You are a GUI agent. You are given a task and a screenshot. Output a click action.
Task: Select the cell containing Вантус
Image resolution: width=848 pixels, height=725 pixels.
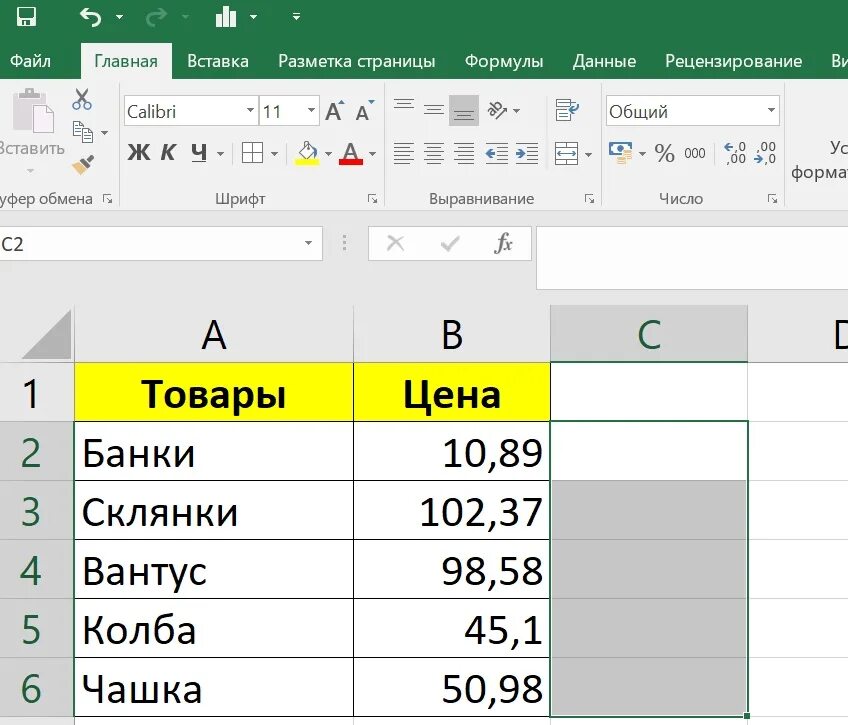(214, 570)
